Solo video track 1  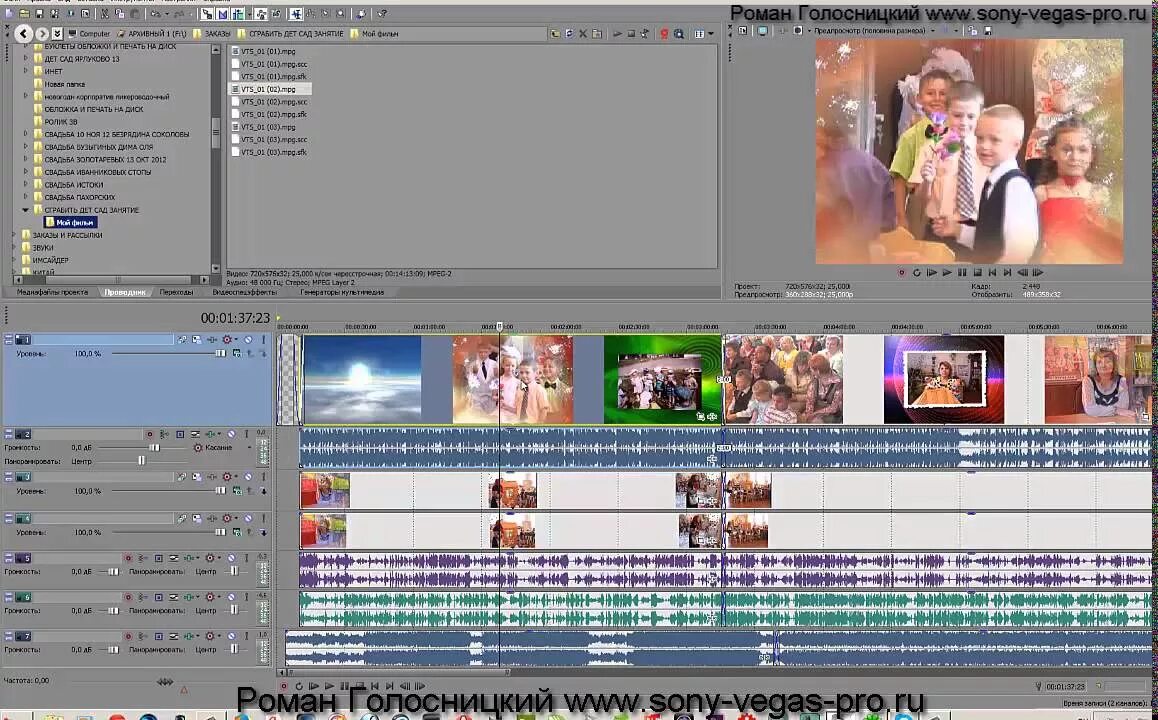pos(264,339)
